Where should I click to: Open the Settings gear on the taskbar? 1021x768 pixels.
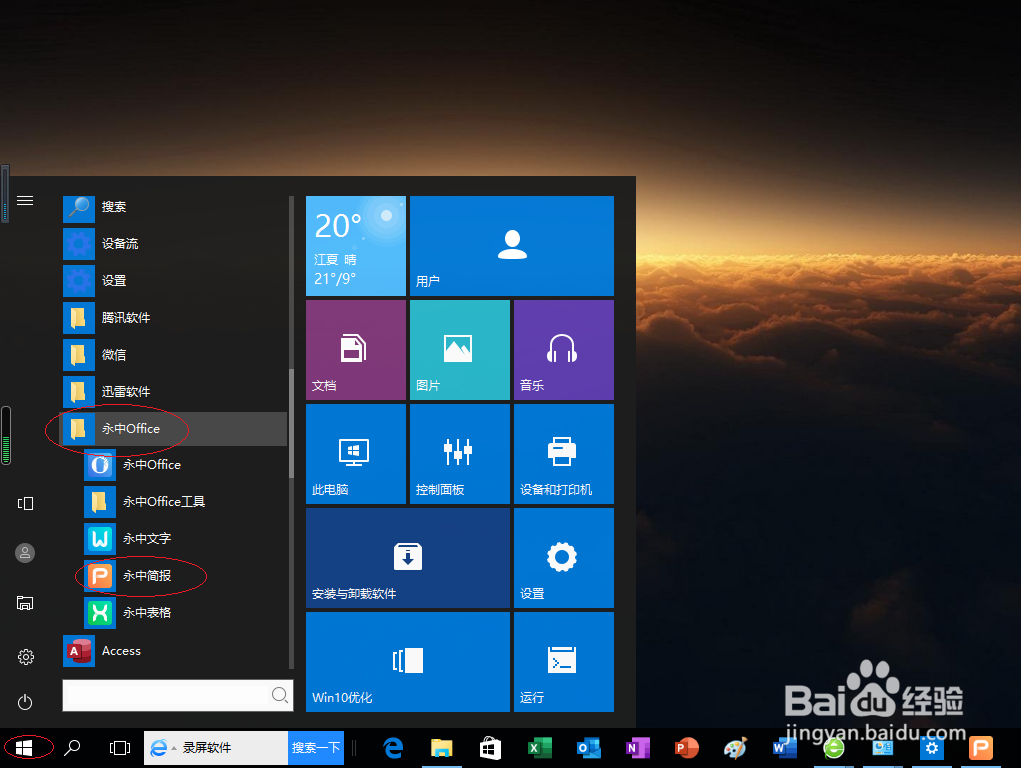(x=932, y=748)
